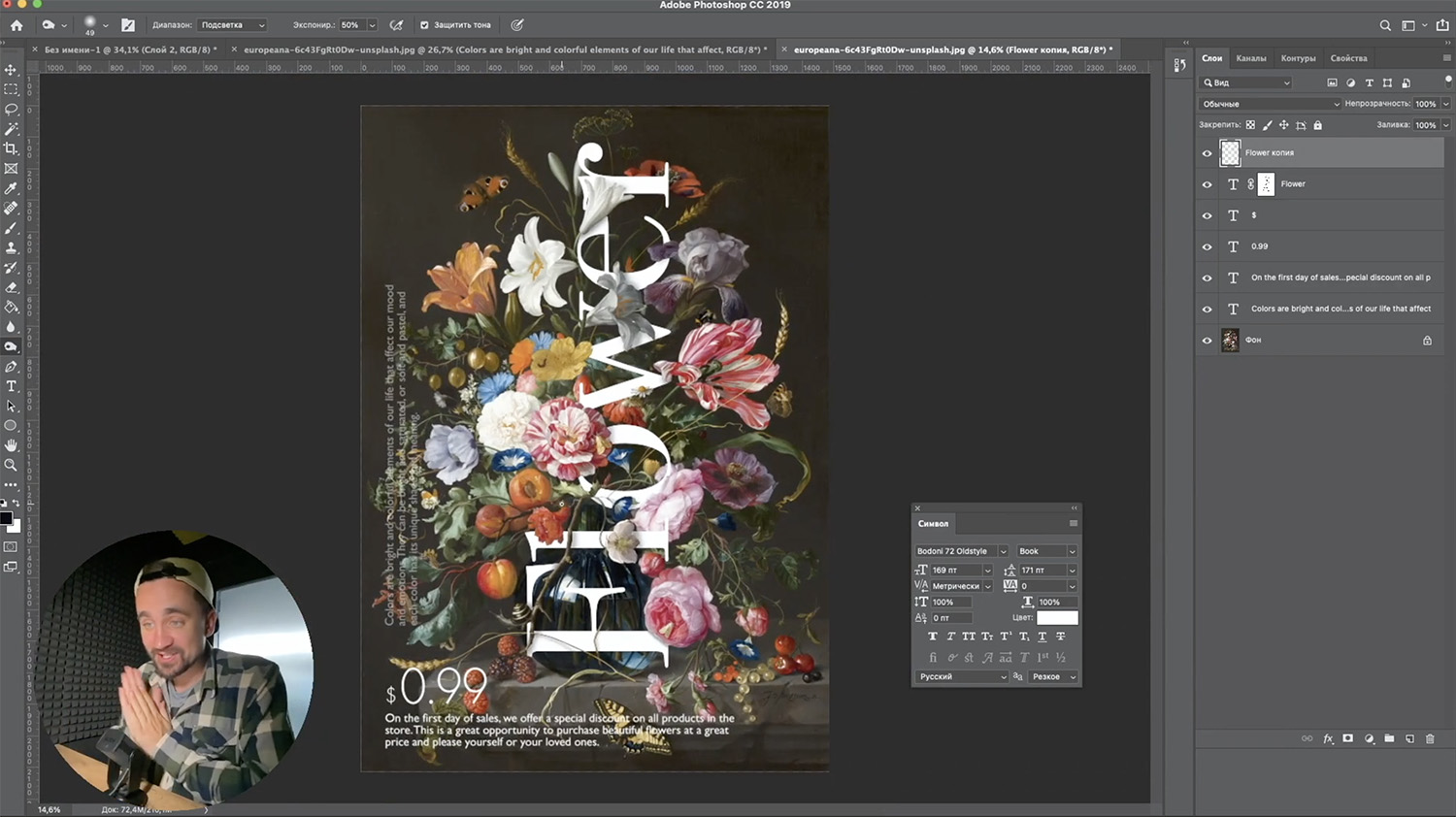The width and height of the screenshot is (1456, 817).
Task: Apply underline style in Символ panel
Action: pyautogui.click(x=1042, y=637)
